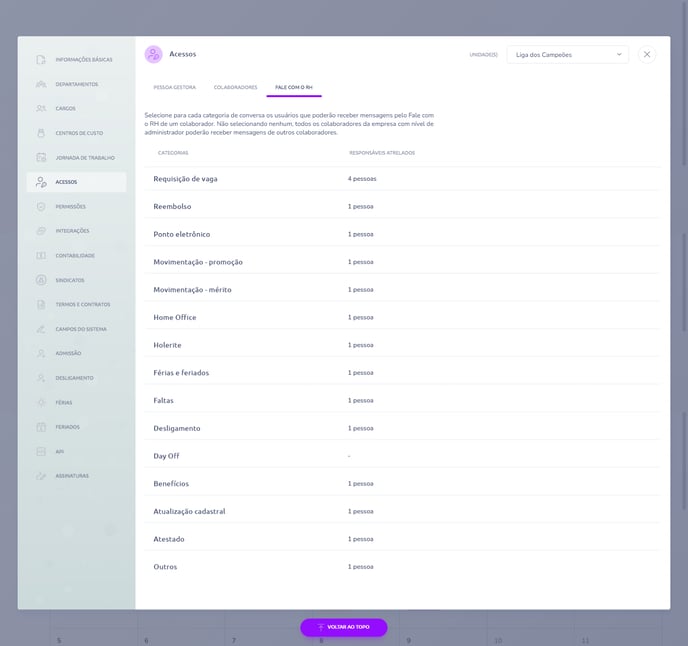This screenshot has height=646, width=688.
Task: Select the Ponto eletrônico category
Action: (401, 234)
